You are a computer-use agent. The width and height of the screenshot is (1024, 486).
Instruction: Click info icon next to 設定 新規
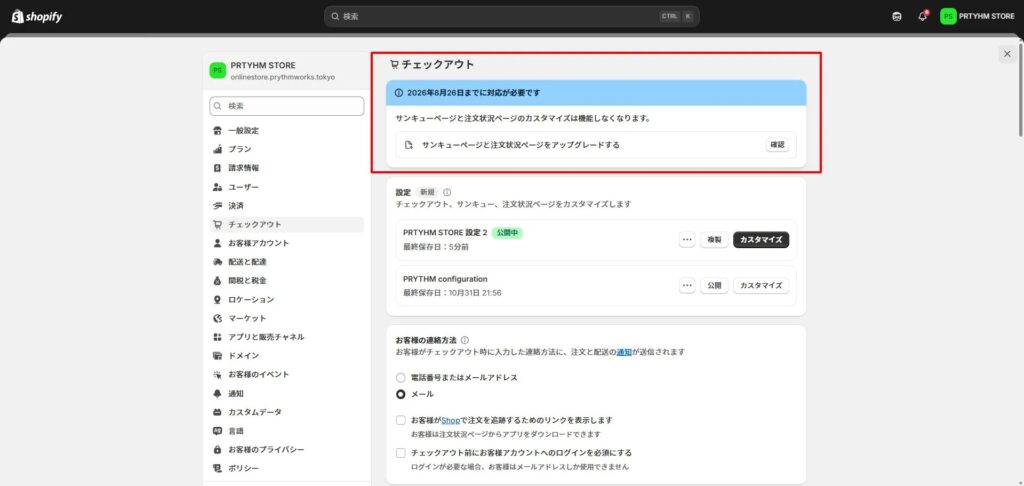point(447,193)
